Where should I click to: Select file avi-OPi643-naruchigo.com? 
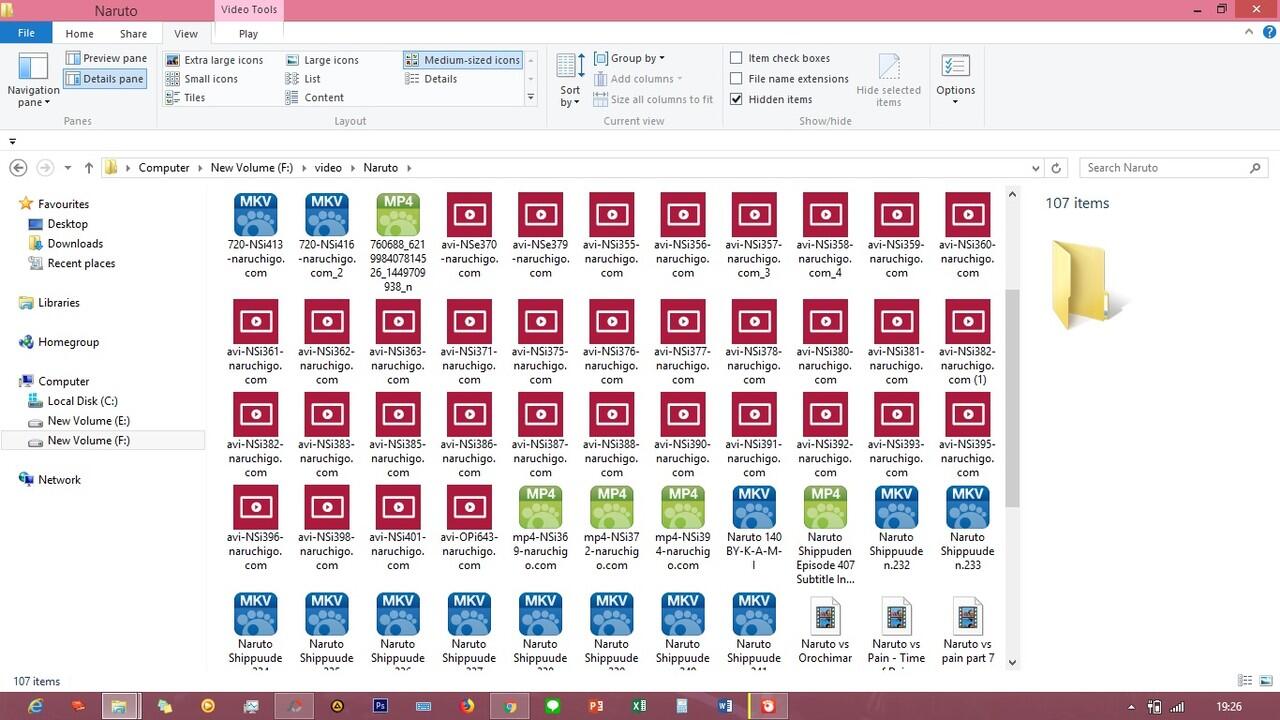point(469,528)
